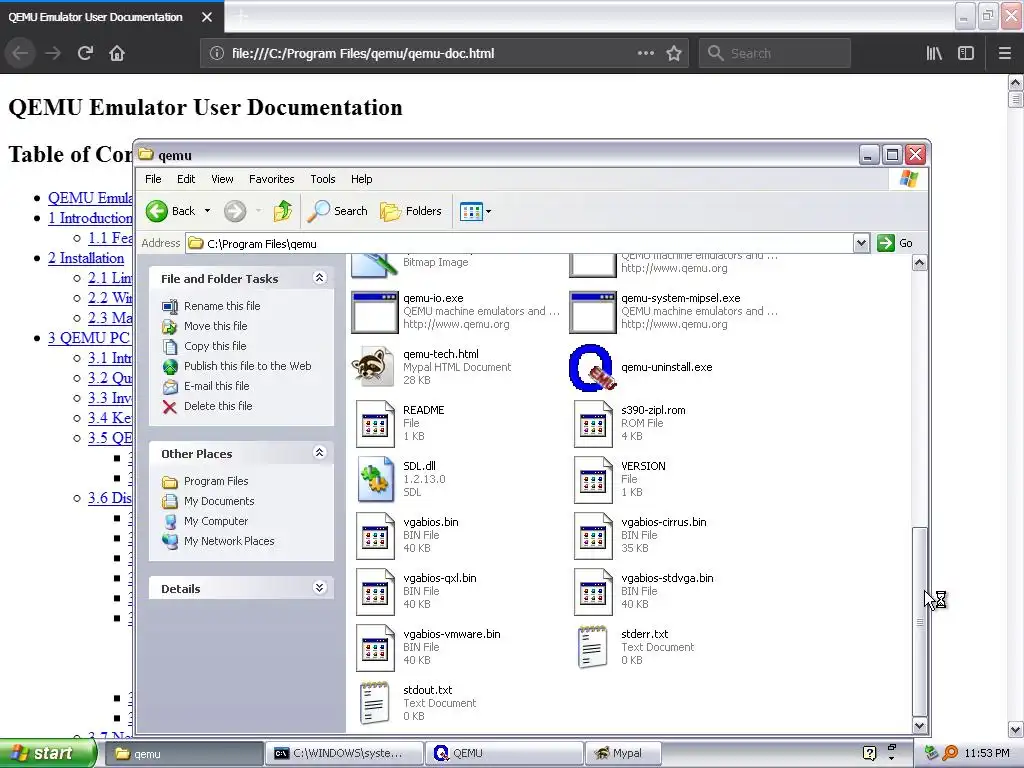This screenshot has height=768, width=1024.
Task: Select the VERSION file icon
Action: [x=593, y=480]
